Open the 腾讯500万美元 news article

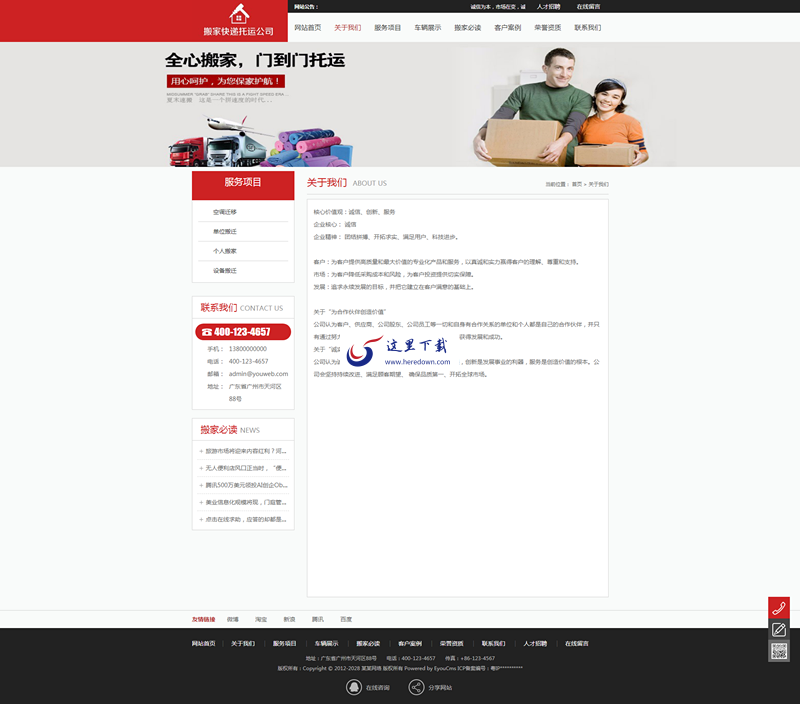coord(246,485)
